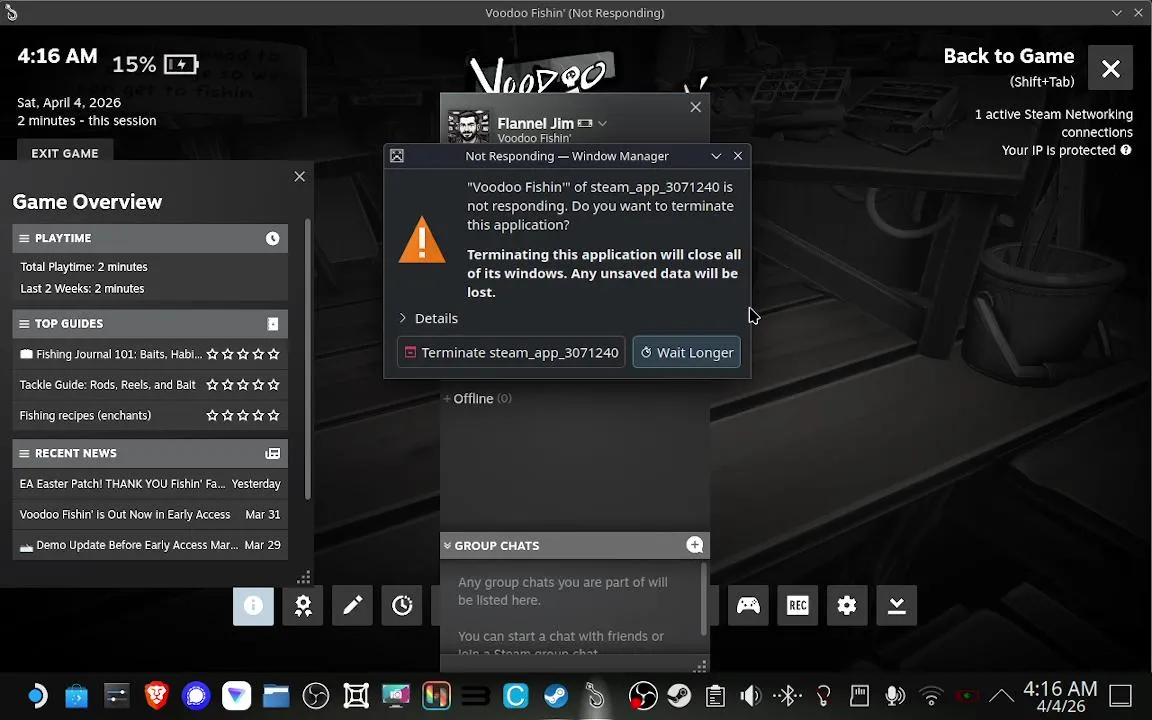This screenshot has width=1152, height=720.
Task: Open the Notes pencil tool
Action: [x=353, y=605]
